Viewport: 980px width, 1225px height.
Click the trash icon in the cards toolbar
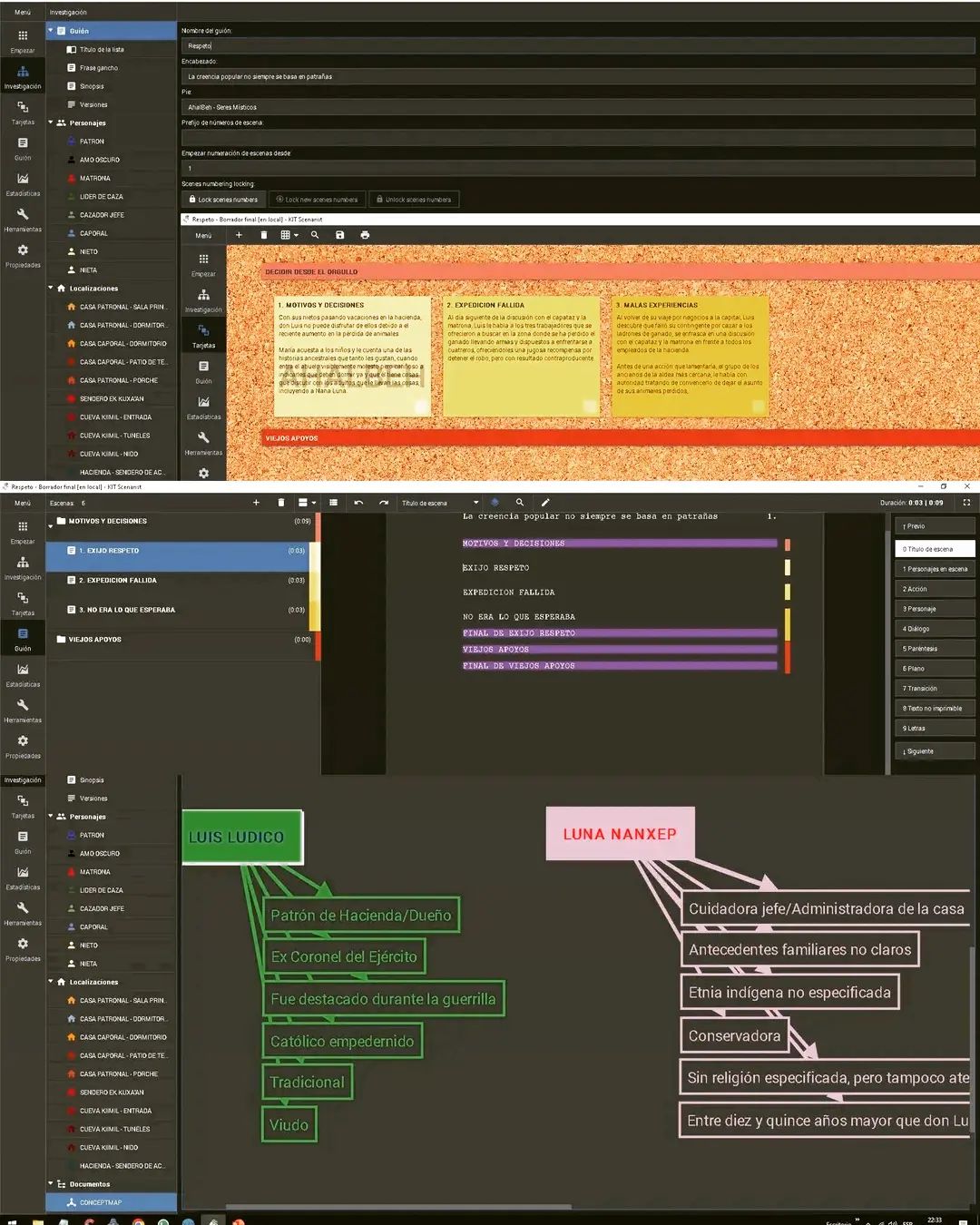(x=264, y=235)
